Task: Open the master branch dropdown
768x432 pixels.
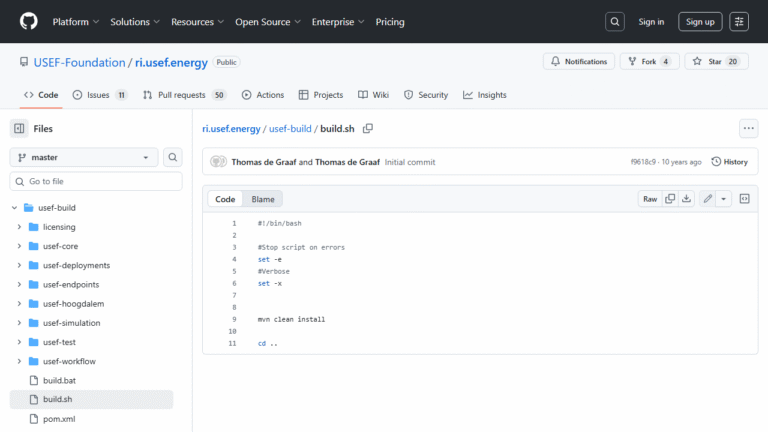Action: 84,157
